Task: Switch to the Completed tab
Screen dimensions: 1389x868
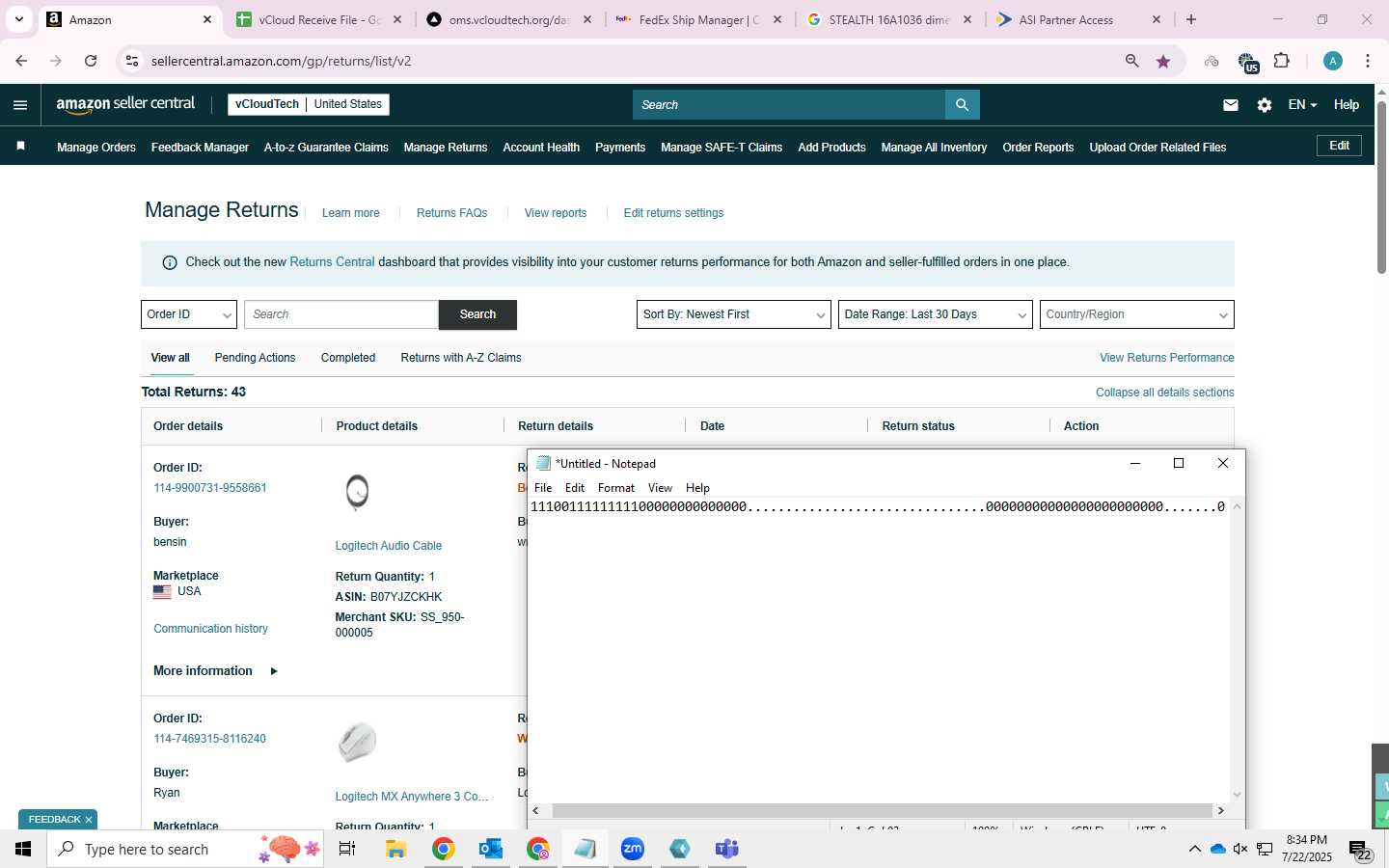Action: (x=348, y=358)
